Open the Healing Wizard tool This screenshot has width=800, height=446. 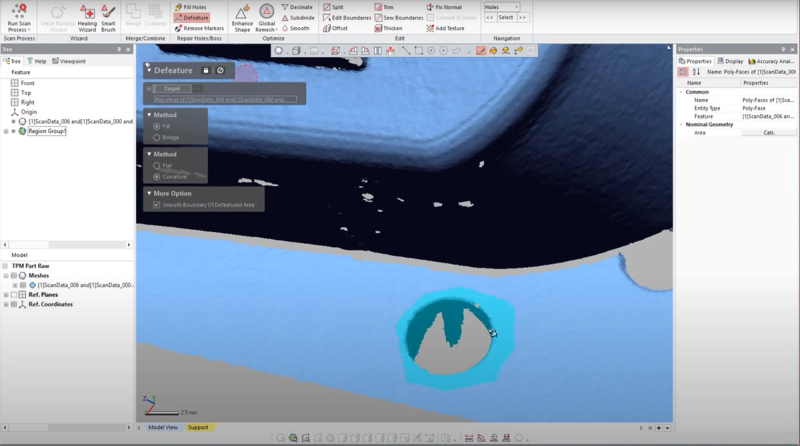click(87, 18)
